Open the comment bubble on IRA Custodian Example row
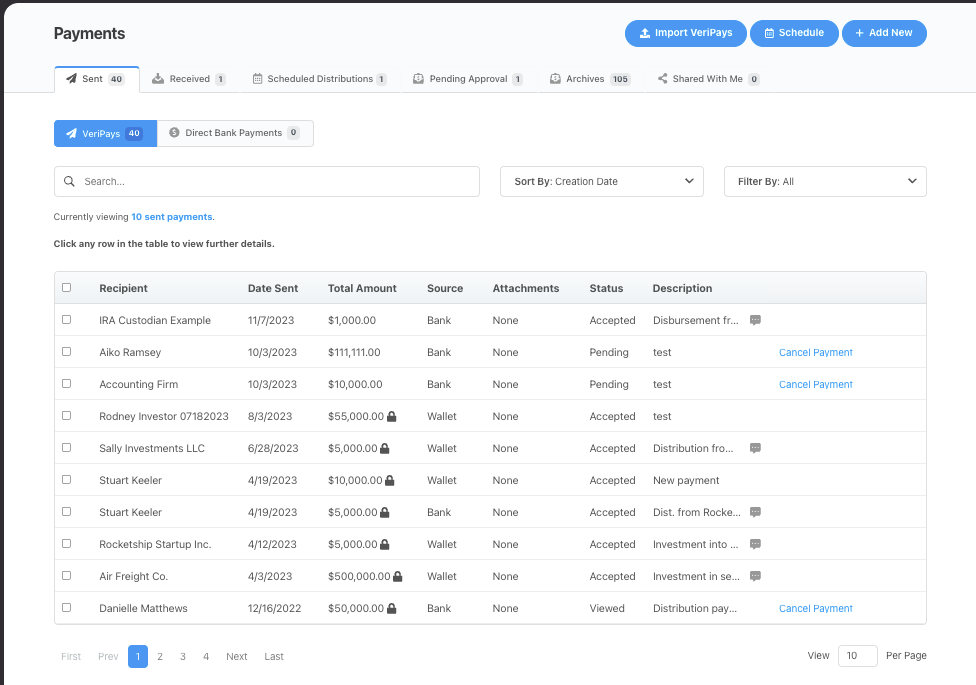Screen dimensions: 976x685 point(755,320)
